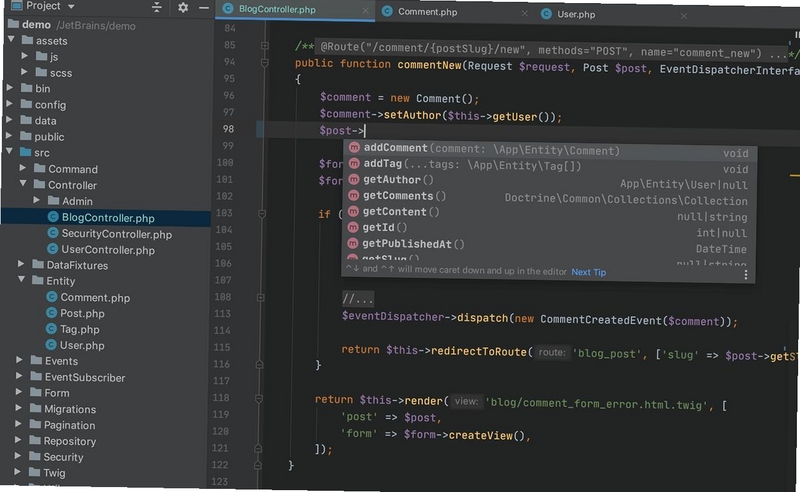Open the Project view dropdown
Image resolution: width=800 pixels, height=492 pixels.
click(71, 7)
